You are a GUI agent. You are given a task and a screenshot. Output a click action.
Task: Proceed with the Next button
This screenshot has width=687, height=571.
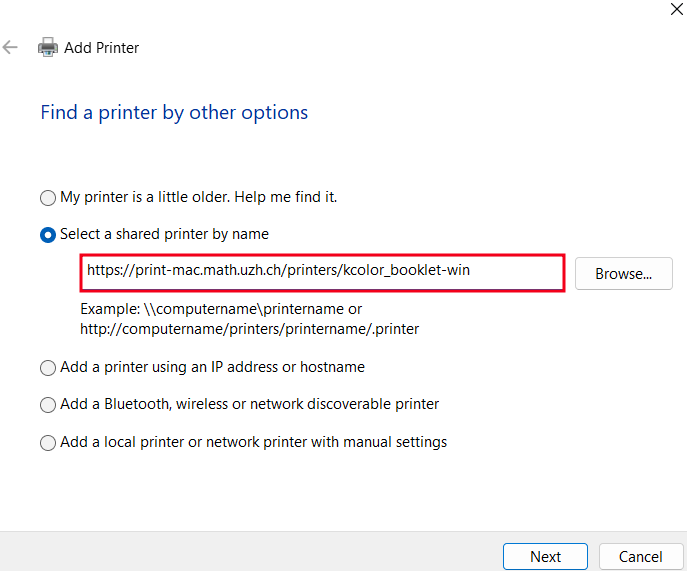click(545, 557)
